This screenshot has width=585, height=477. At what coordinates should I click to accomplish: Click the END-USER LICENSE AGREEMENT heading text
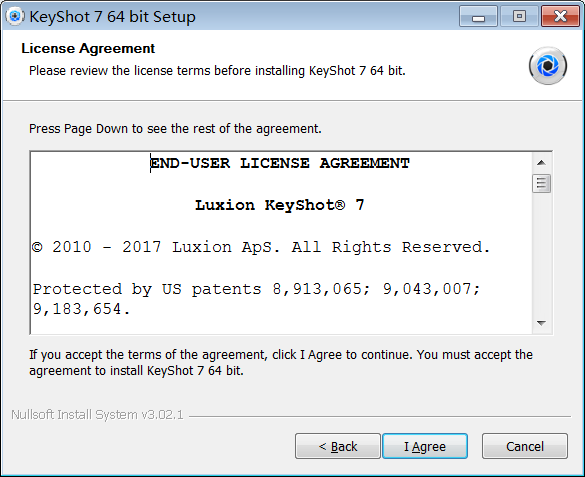[280, 163]
